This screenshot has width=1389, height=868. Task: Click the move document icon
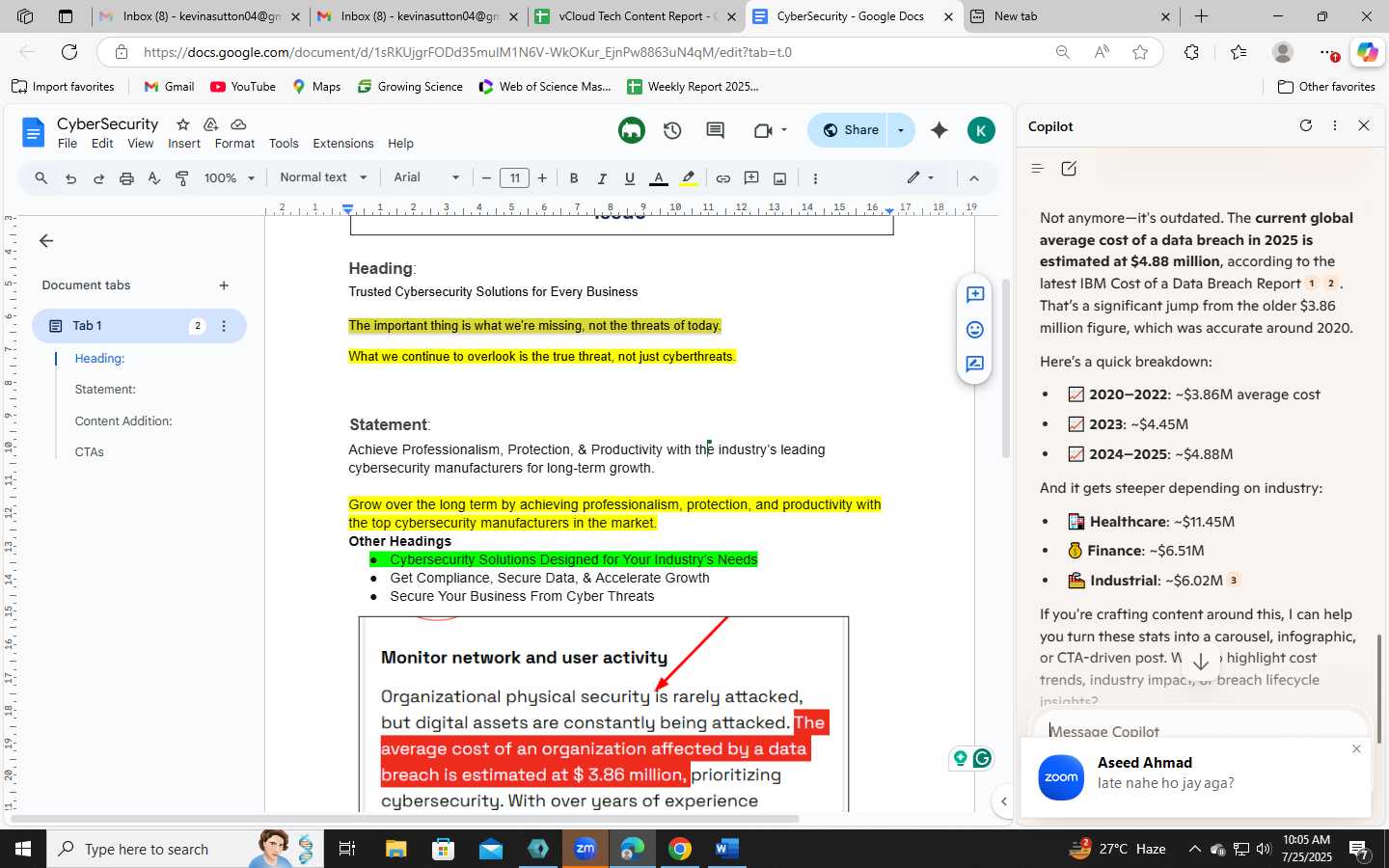point(210,124)
